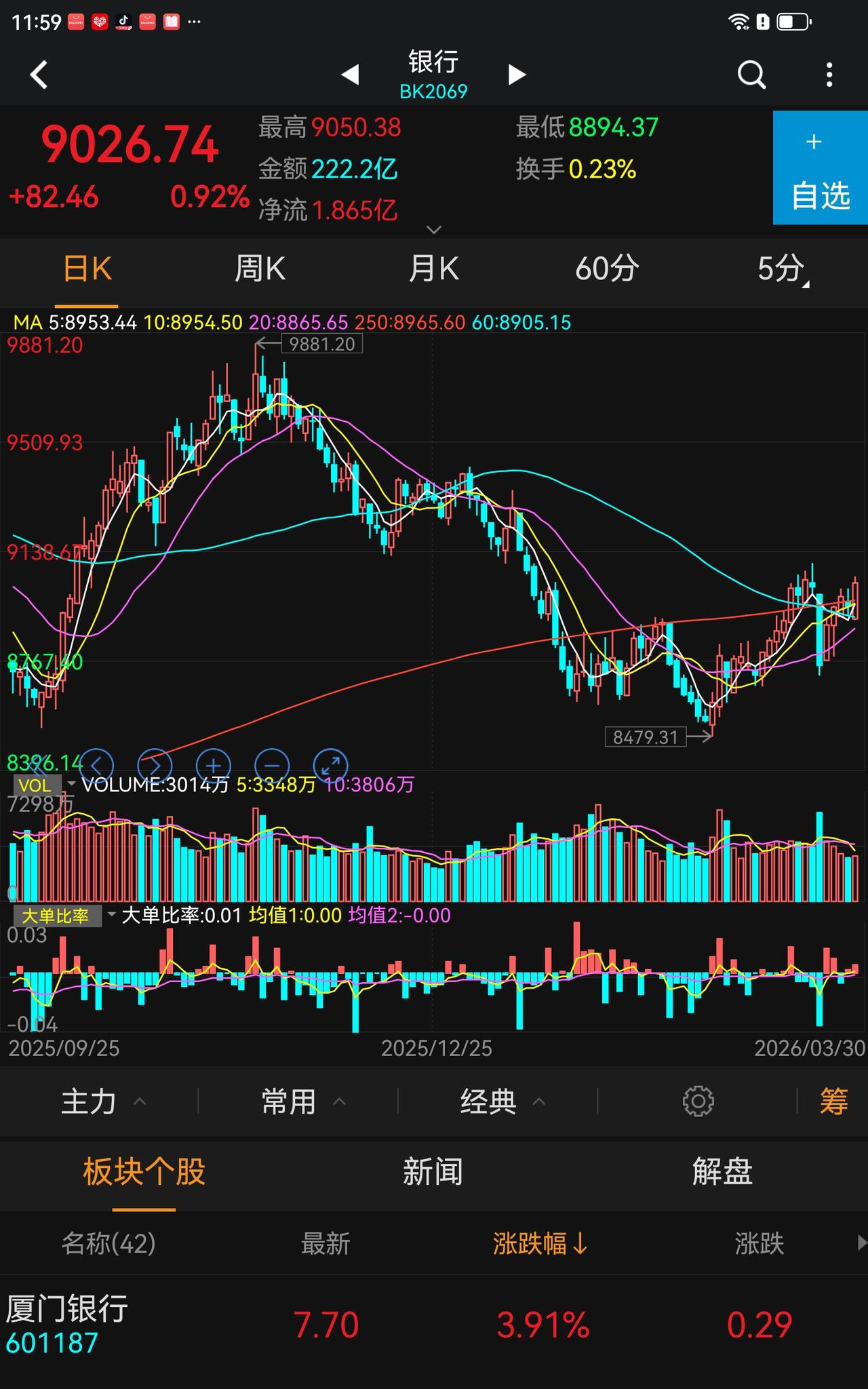This screenshot has height=1389, width=868.
Task: Open the 大单比率 indicator dropdown
Action: [65, 916]
